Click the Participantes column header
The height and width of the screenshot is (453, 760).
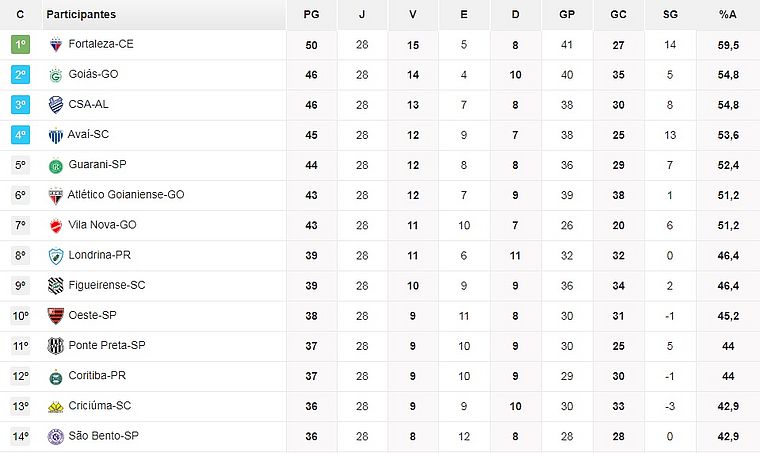[81, 15]
